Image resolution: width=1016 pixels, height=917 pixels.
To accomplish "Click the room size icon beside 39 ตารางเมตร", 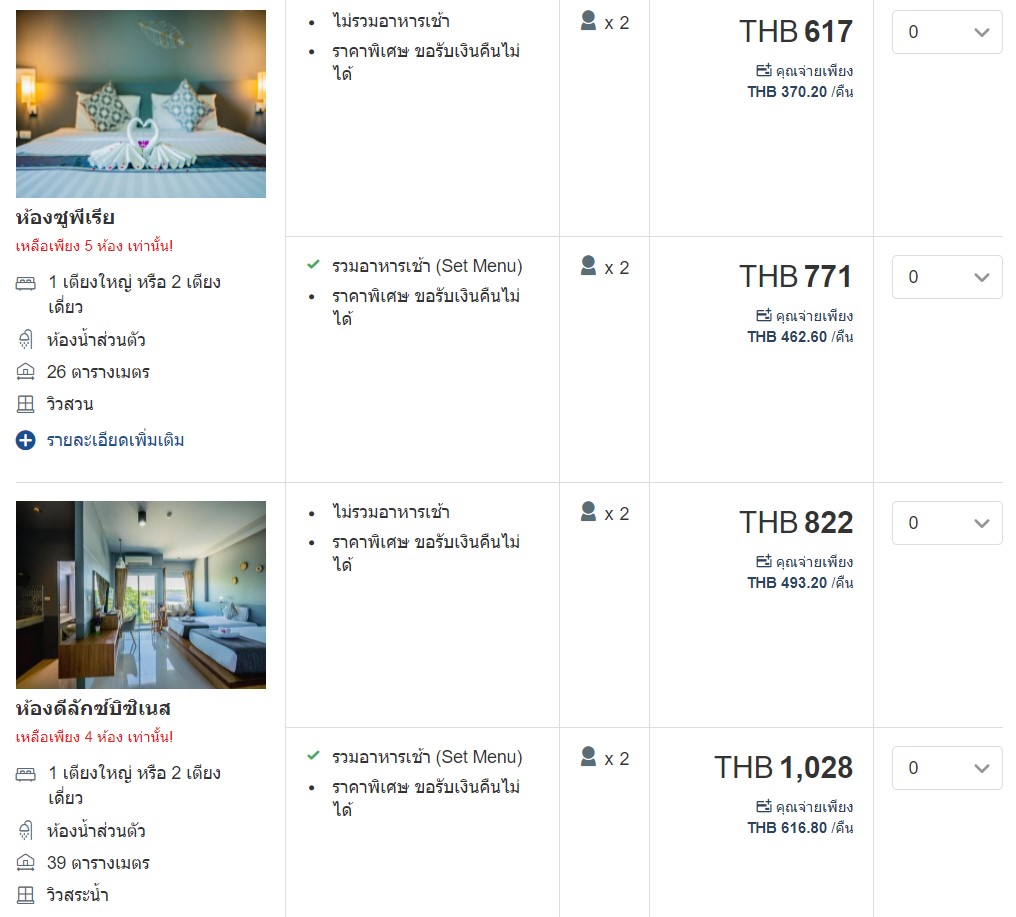I will click(26, 863).
